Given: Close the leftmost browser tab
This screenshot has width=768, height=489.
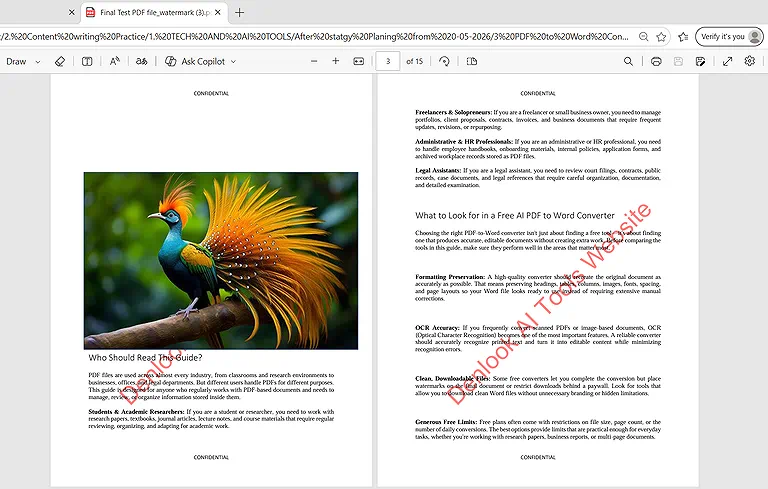Looking at the screenshot, I should coord(72,13).
